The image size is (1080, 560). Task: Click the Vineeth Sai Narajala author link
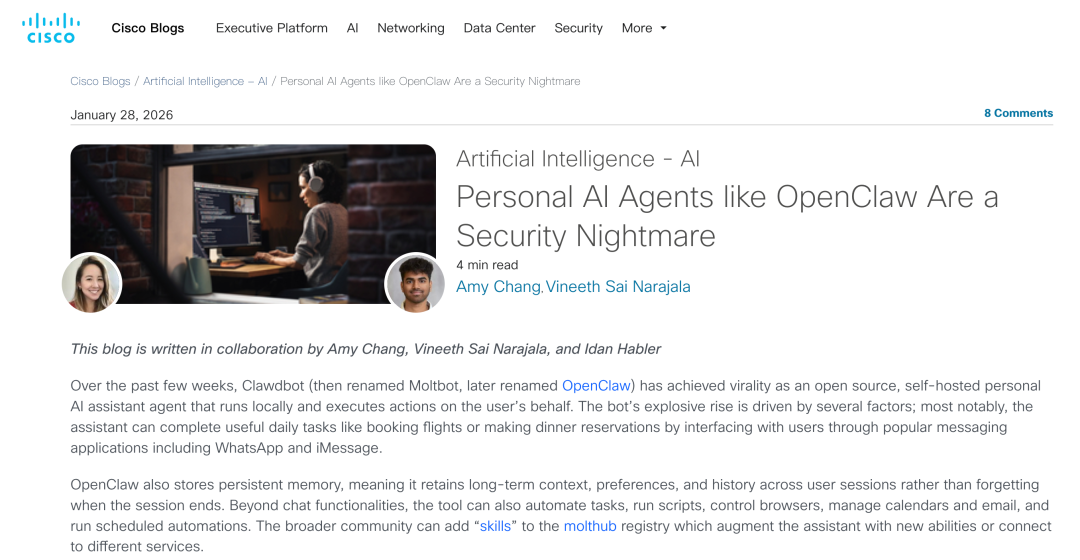[618, 287]
